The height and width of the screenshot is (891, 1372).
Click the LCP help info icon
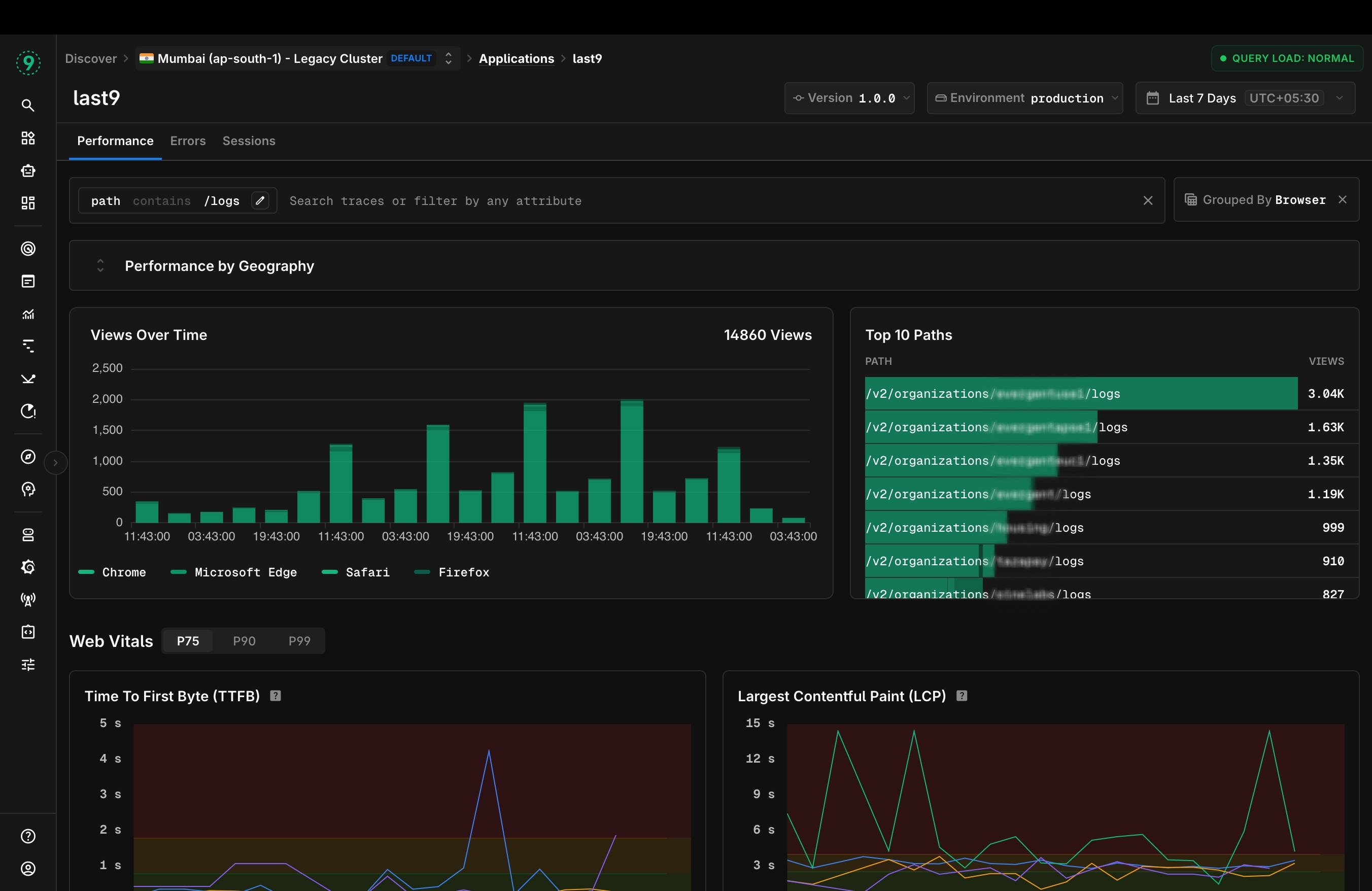[x=962, y=696]
